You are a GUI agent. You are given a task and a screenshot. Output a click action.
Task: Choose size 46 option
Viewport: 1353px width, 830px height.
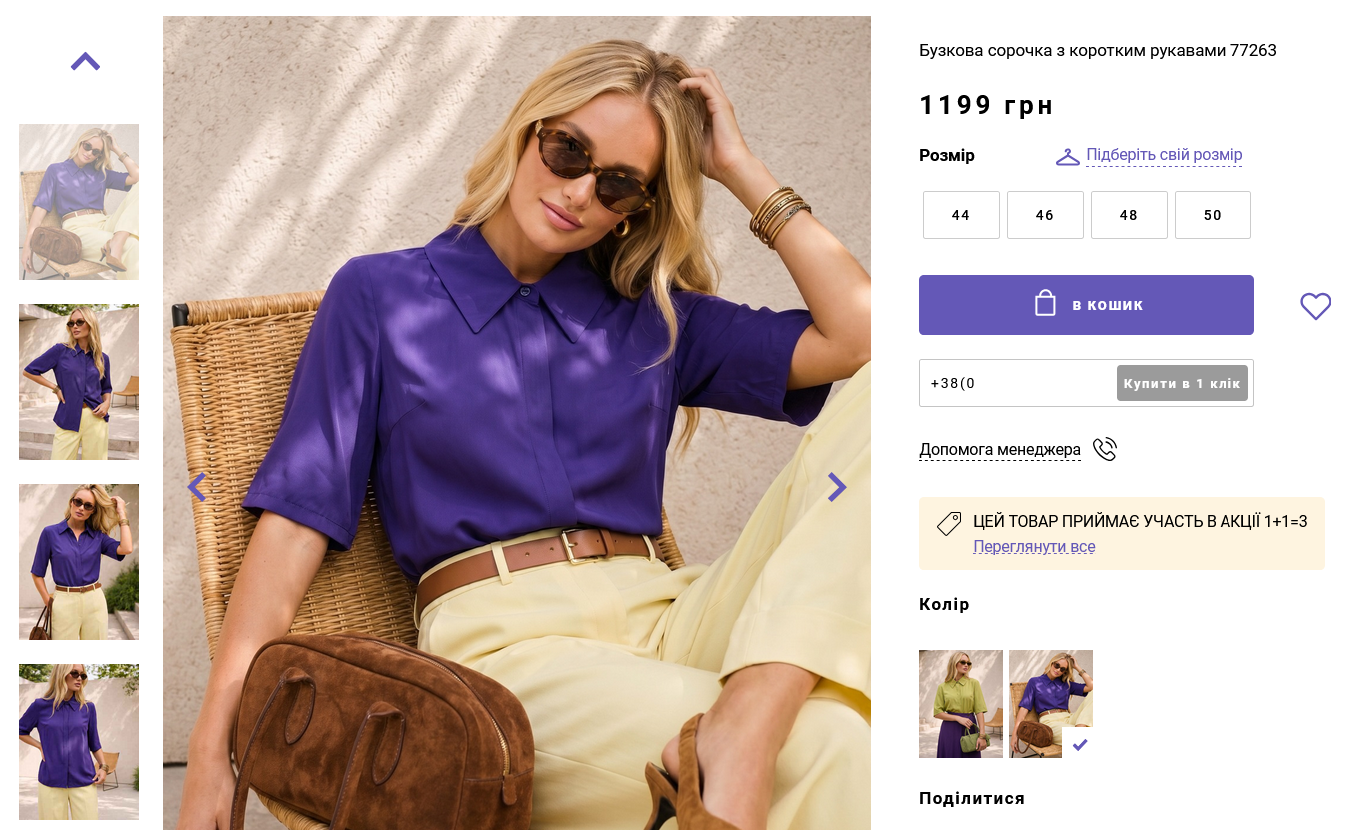point(1045,215)
